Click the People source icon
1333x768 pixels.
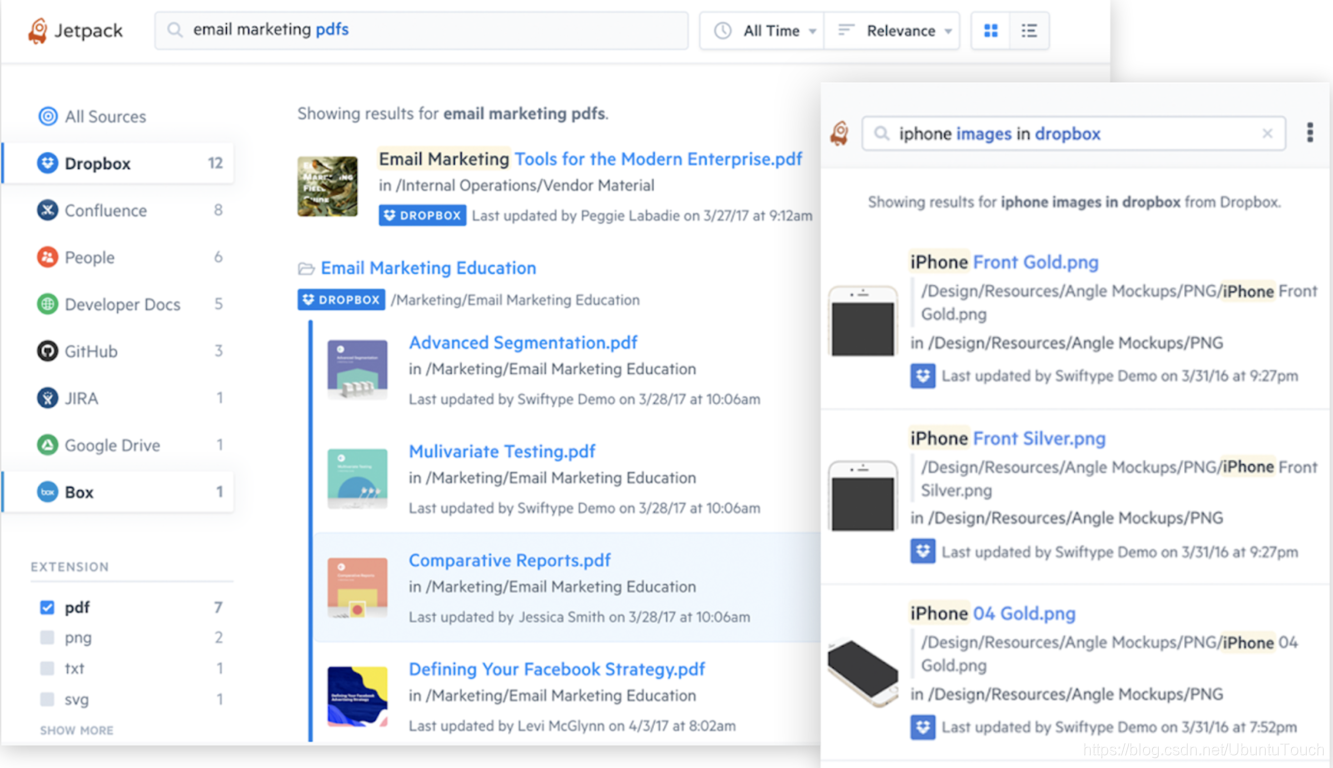(47, 257)
